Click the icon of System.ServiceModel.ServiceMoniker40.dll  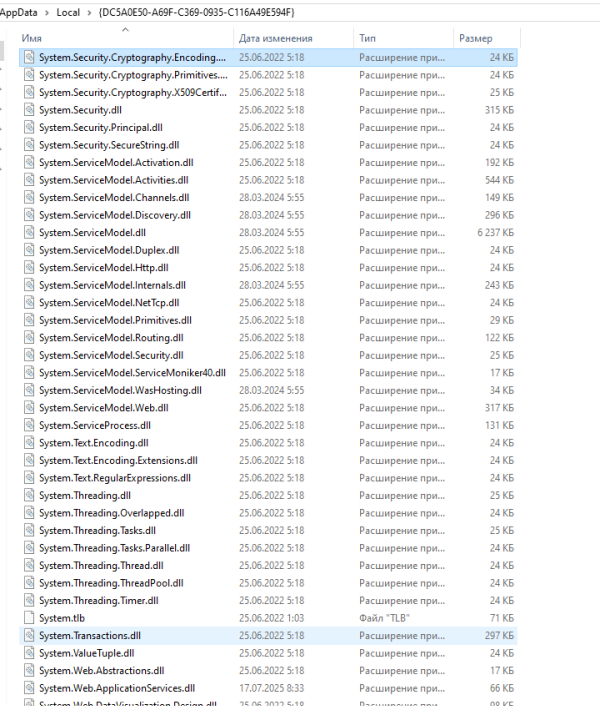(x=29, y=373)
